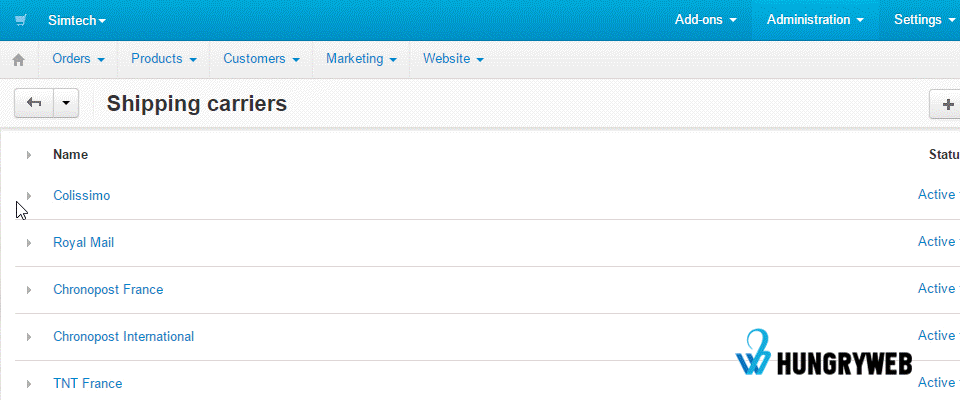Open the Royal Mail carrier link
Image resolution: width=960 pixels, height=400 pixels.
coord(83,243)
